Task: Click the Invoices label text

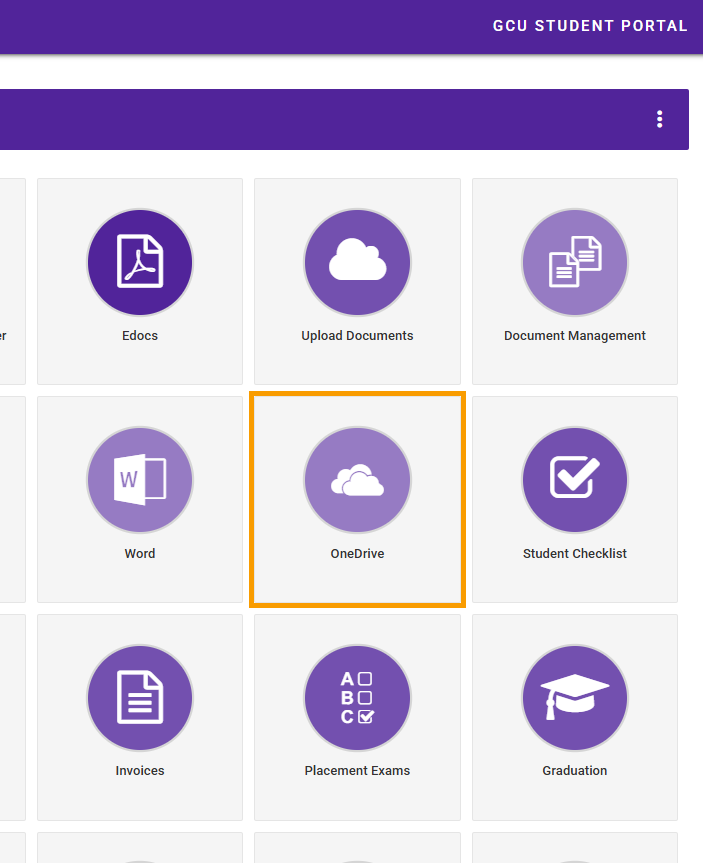Action: click(140, 771)
